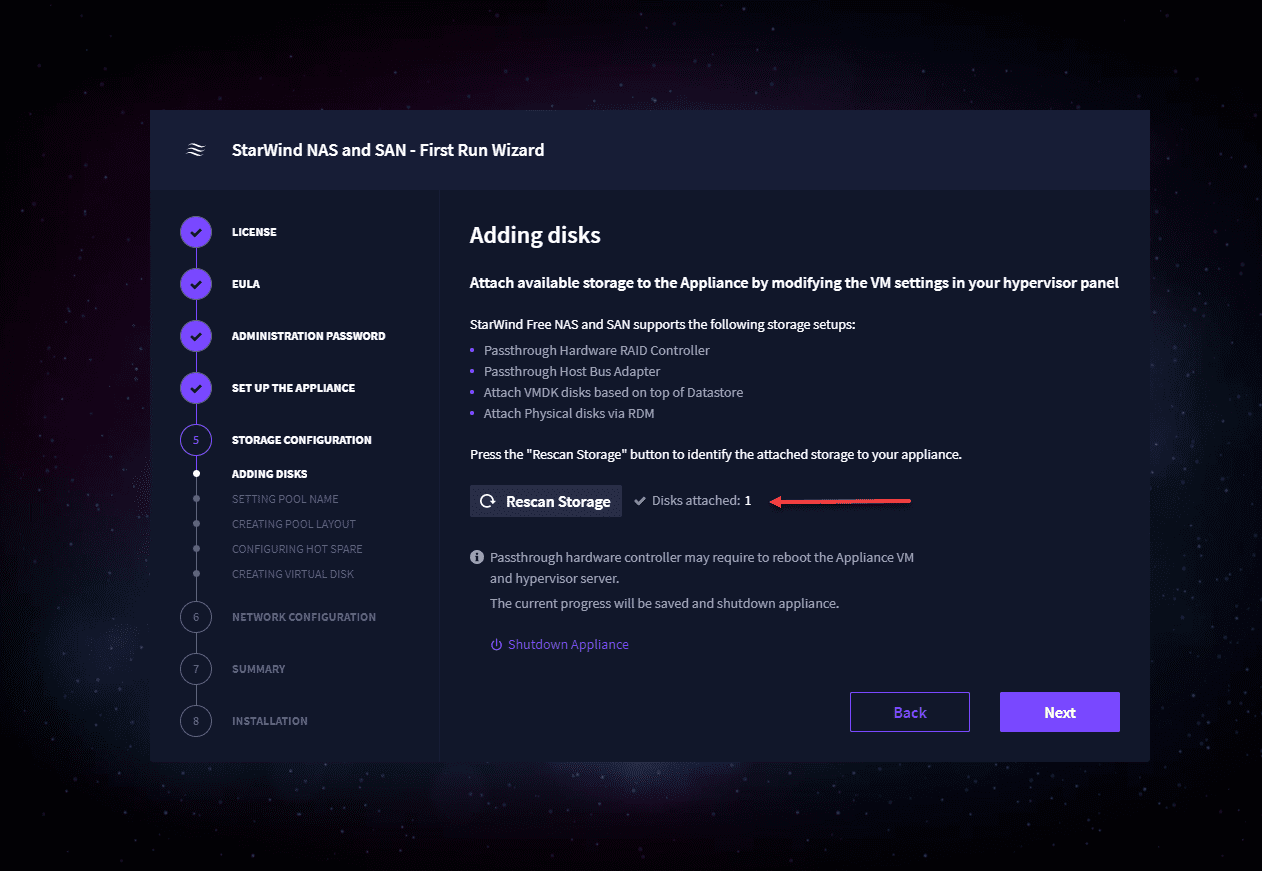Proceed with the Next button
This screenshot has height=871, width=1262.
pos(1059,712)
